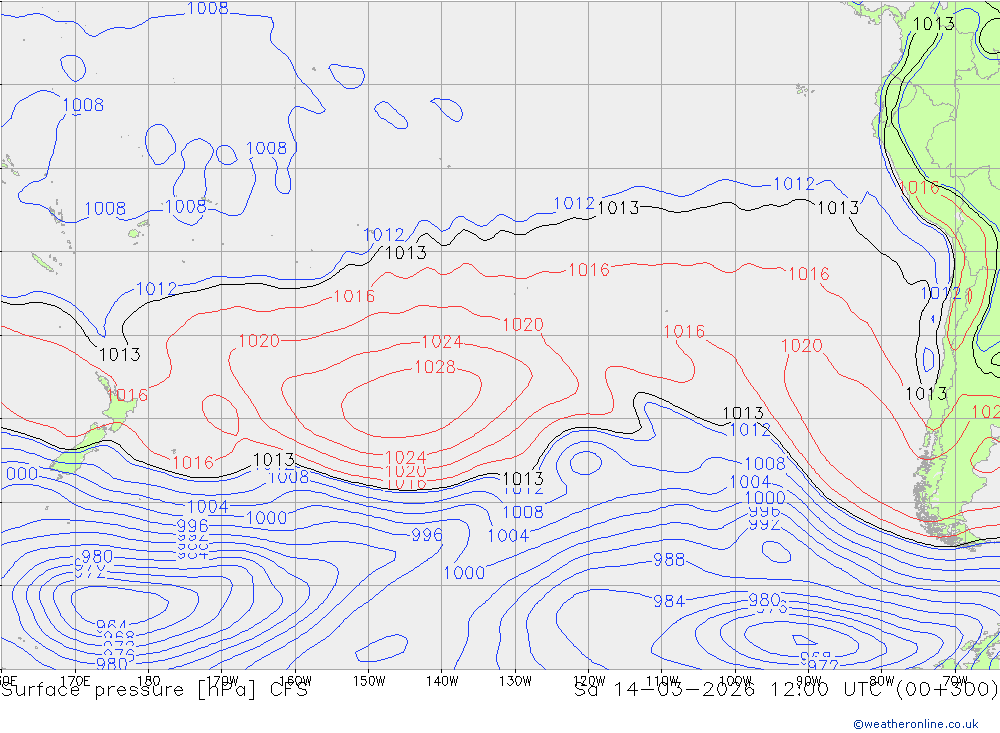This screenshot has width=1000, height=733.
Task: Click the 80W longitude axis label
Action: pos(882,681)
